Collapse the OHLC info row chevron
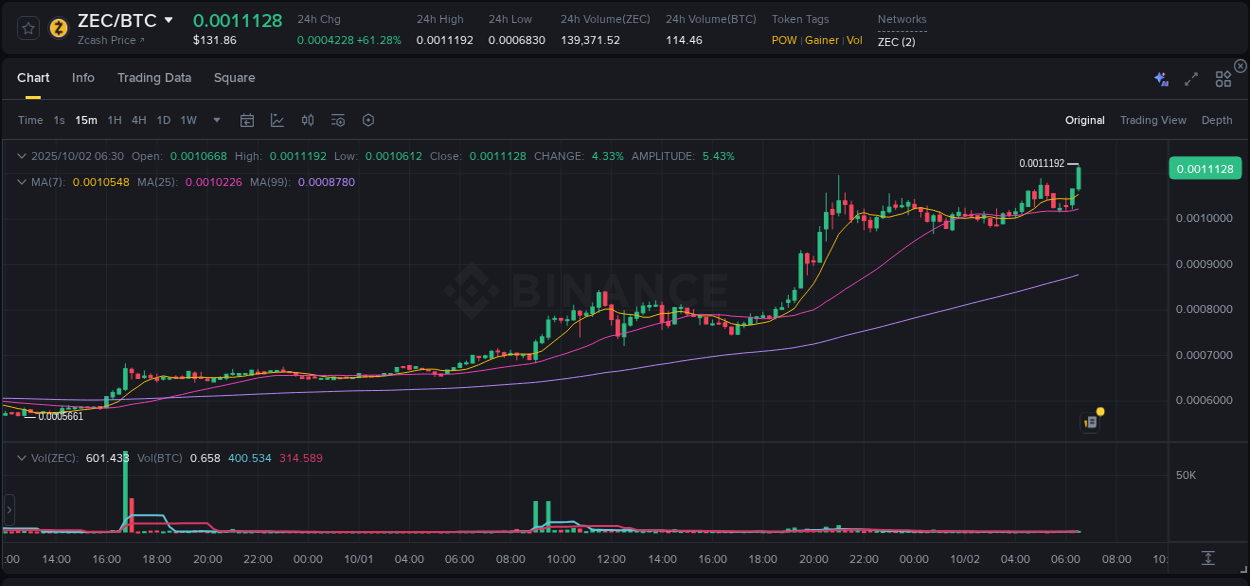This screenshot has width=1250, height=586. [21, 156]
